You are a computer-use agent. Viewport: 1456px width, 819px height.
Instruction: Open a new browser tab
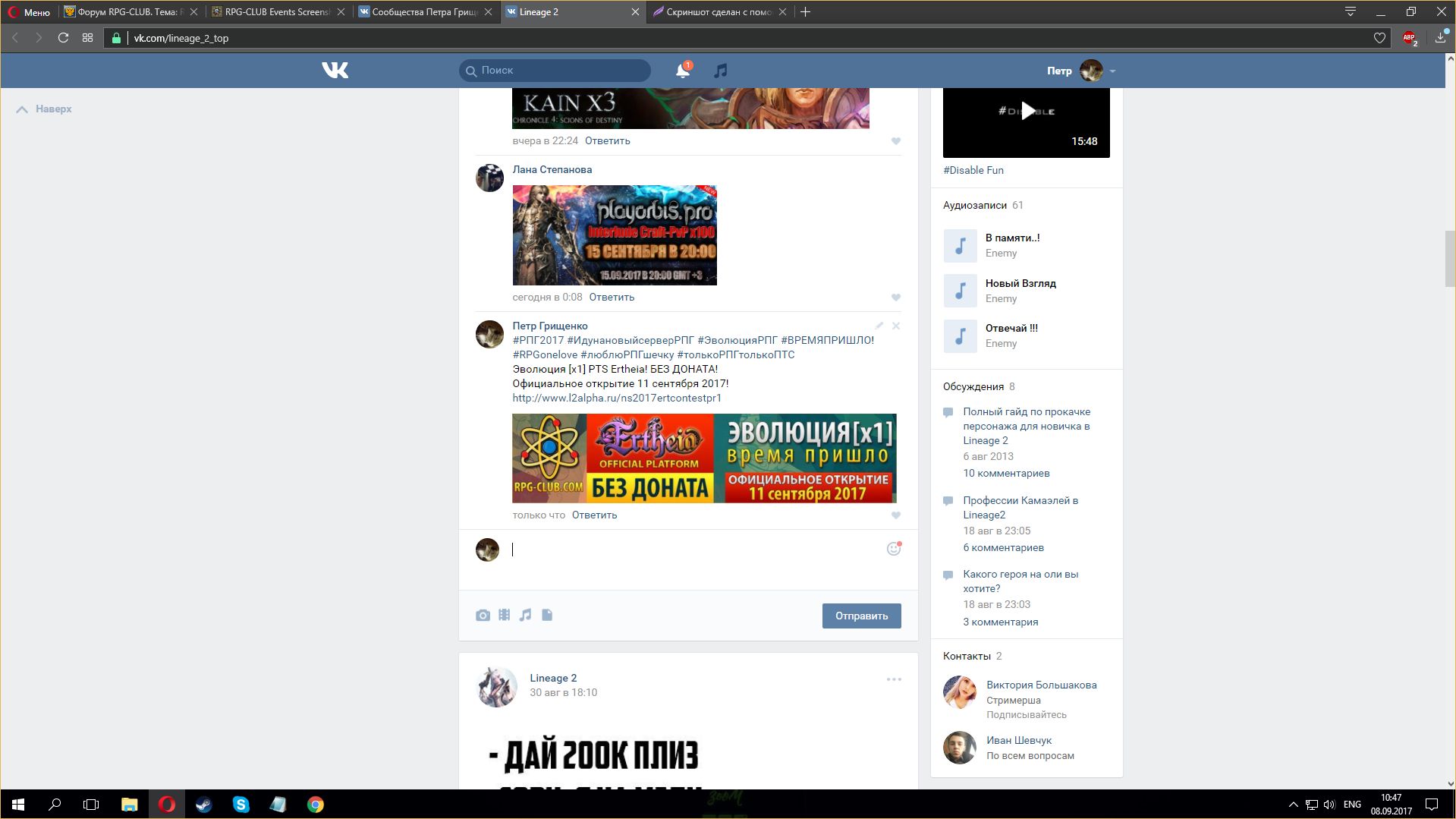click(x=806, y=12)
